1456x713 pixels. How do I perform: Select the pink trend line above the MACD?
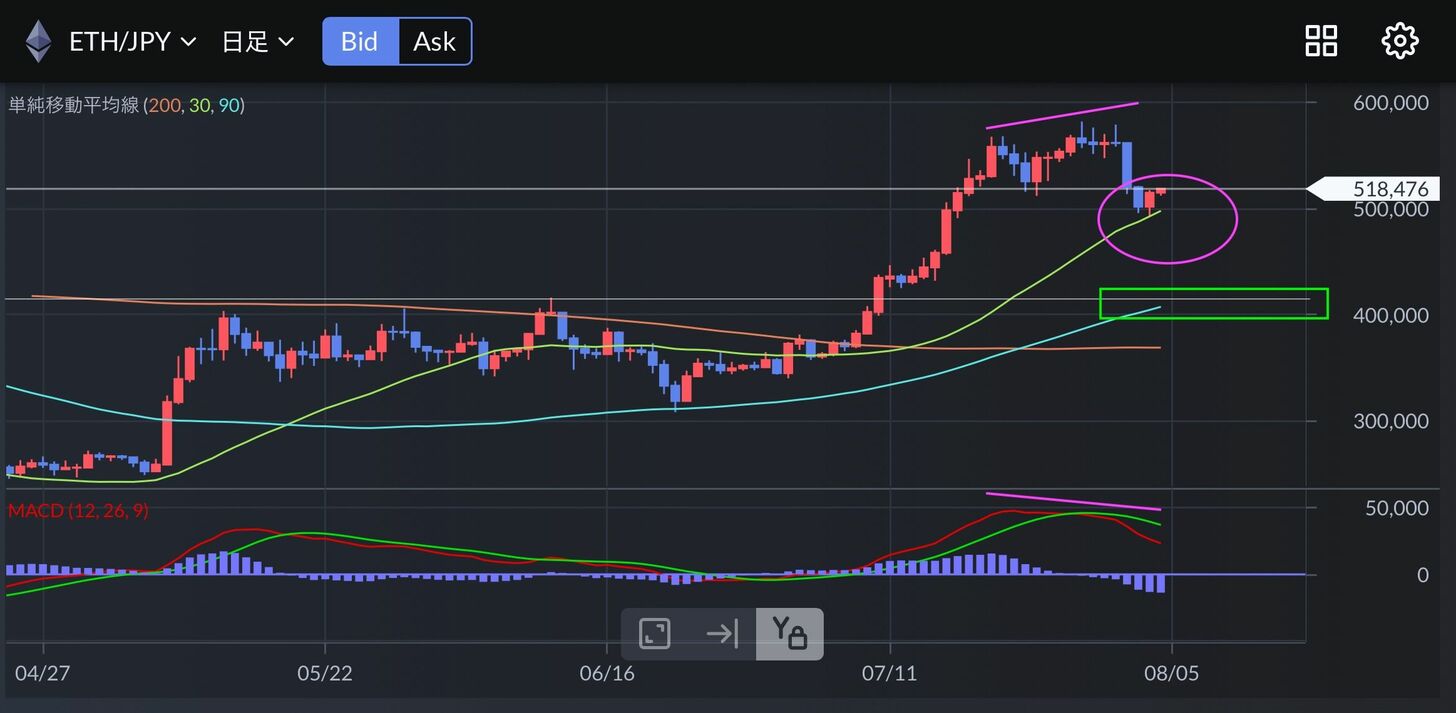coord(1072,501)
